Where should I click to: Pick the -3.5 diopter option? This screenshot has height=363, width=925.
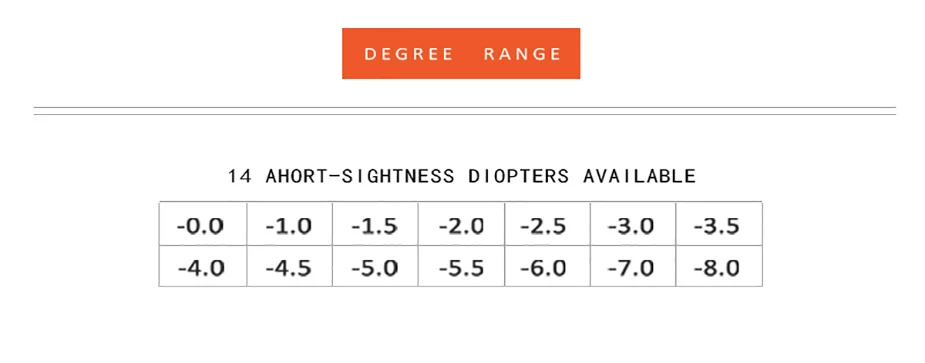[x=719, y=224]
